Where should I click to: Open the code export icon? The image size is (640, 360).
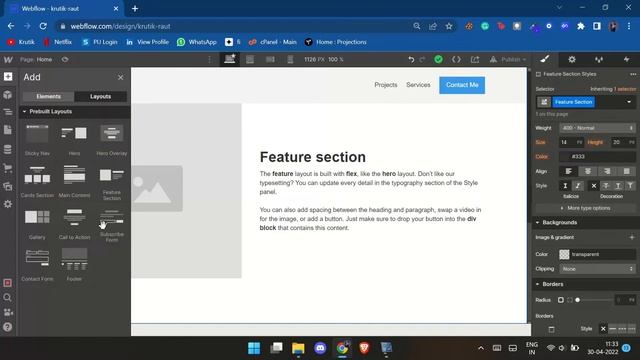pyautogui.click(x=456, y=60)
